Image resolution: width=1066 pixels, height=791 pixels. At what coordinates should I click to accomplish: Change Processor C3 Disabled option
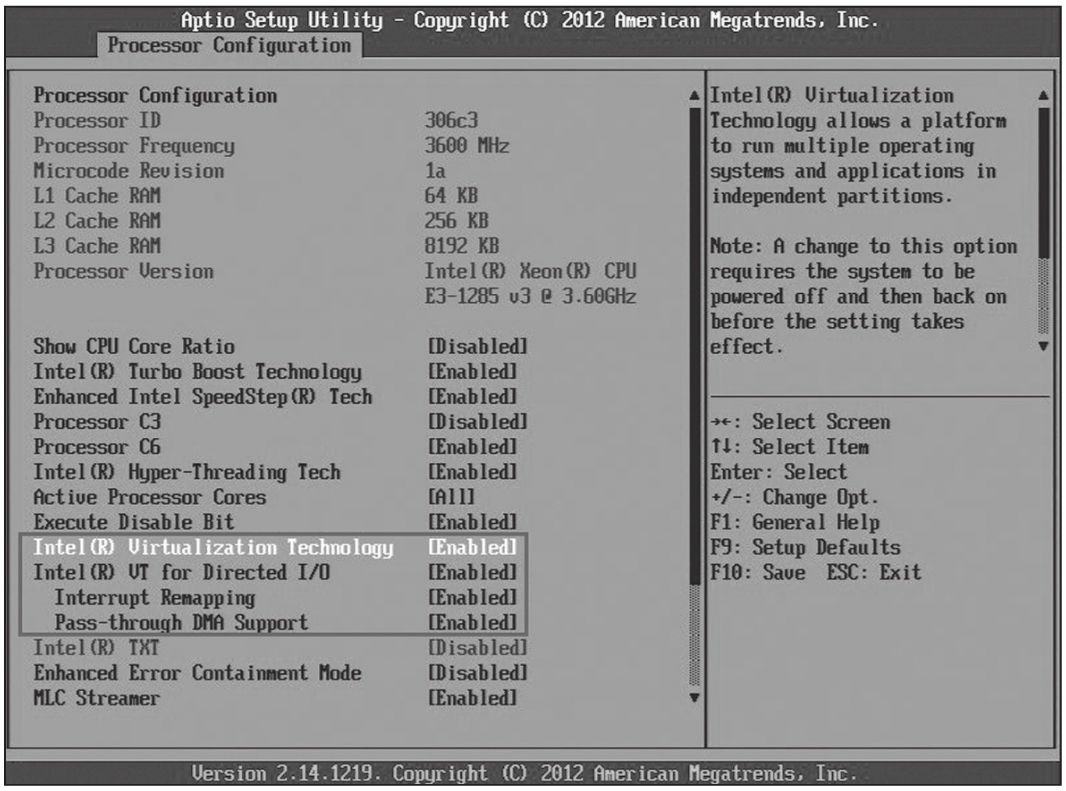[477, 422]
